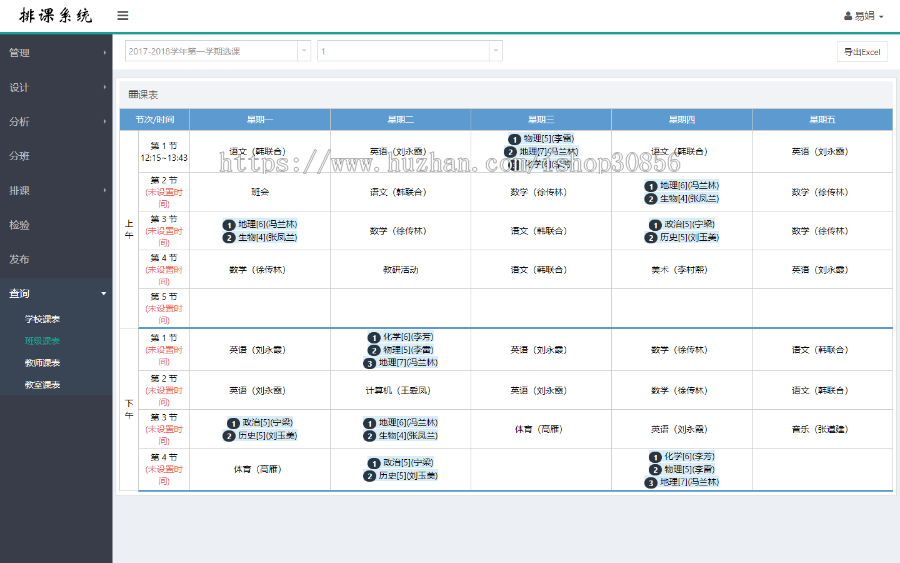Expand the 分析 sidebar menu

pyautogui.click(x=56, y=121)
